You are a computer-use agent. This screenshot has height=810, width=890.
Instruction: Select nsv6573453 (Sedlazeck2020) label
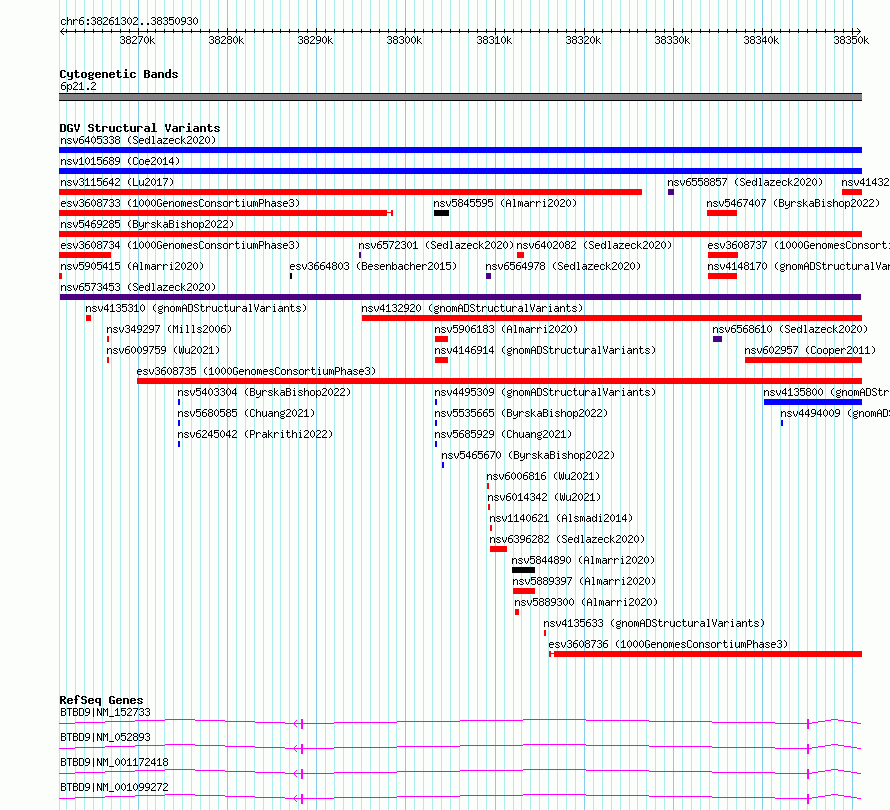tap(138, 287)
